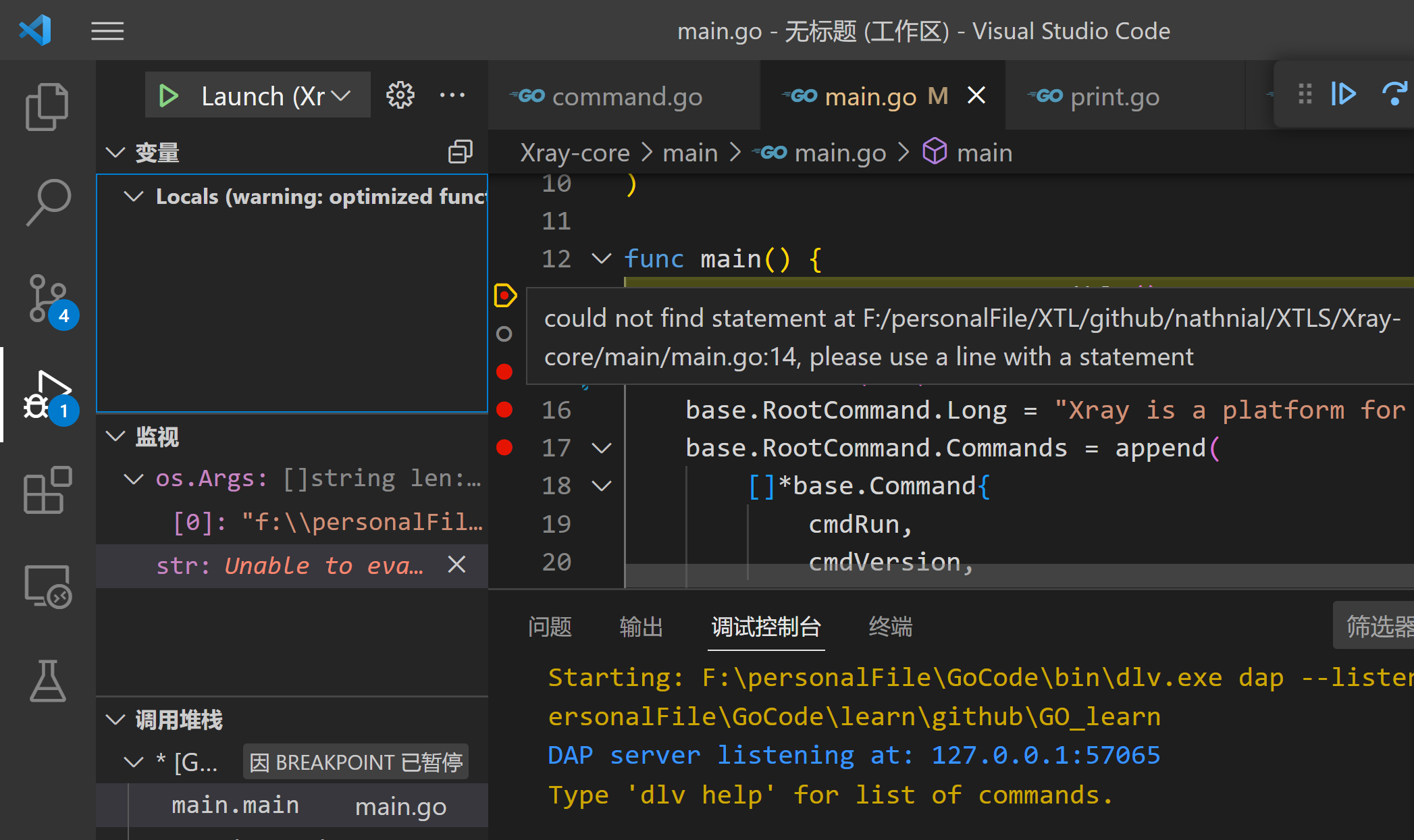Enable the unverified breakpoint circle in gutter

pos(504,334)
